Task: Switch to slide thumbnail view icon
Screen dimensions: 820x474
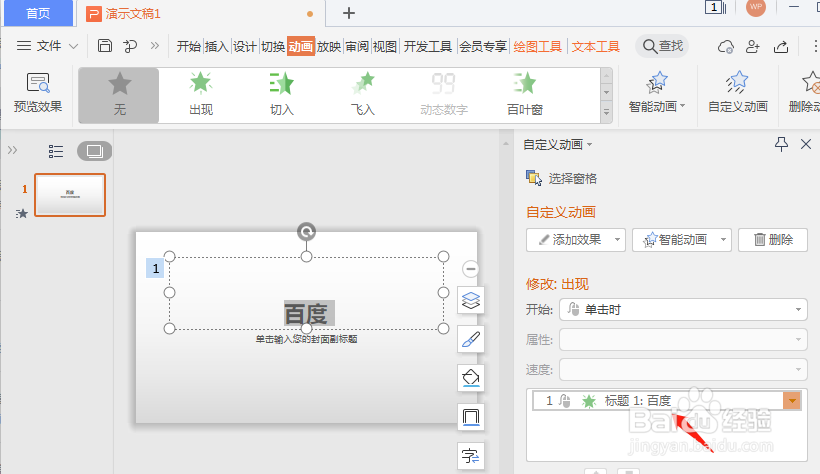Action: pos(95,151)
